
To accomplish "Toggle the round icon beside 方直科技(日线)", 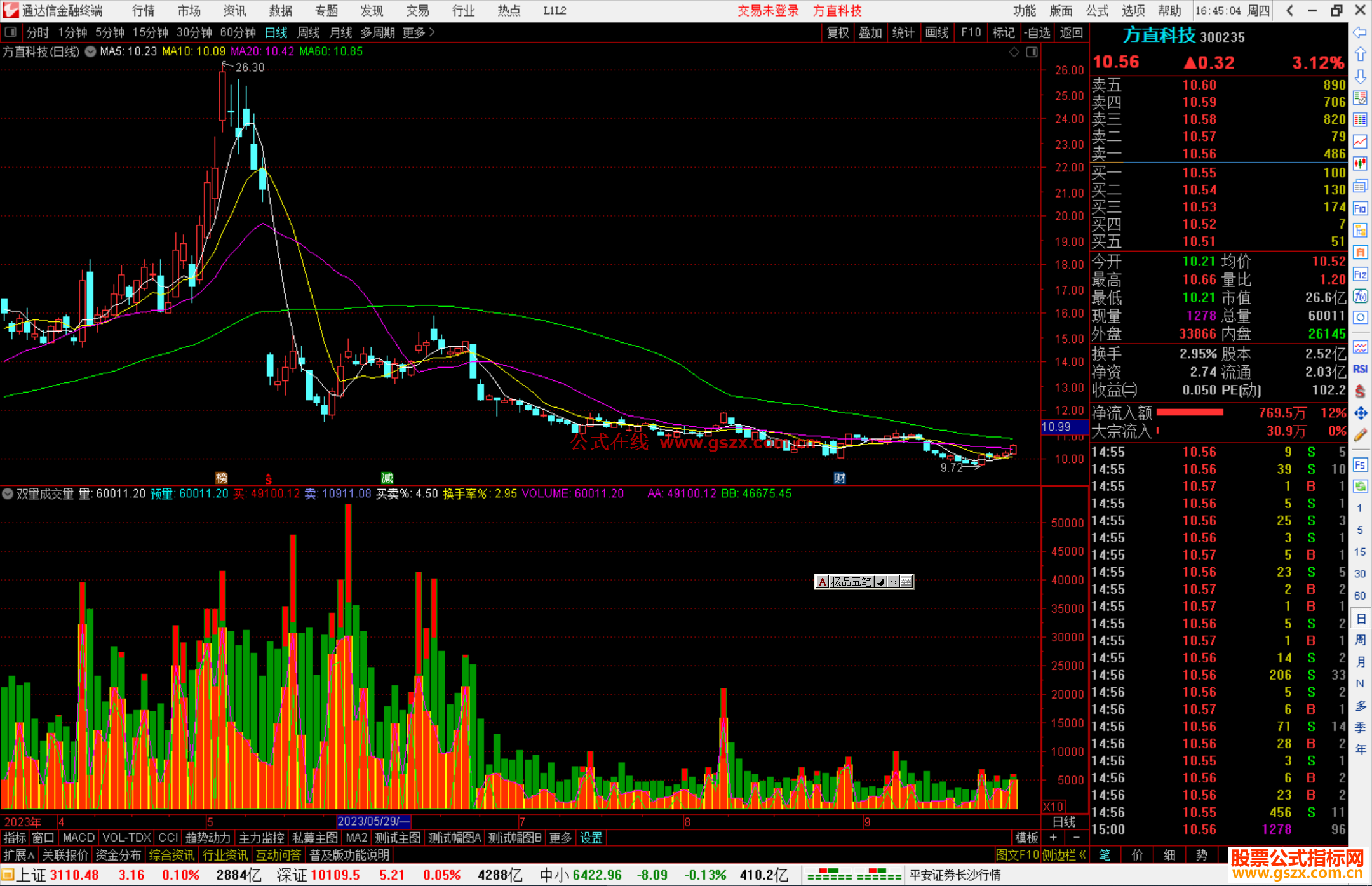I will click(x=90, y=51).
